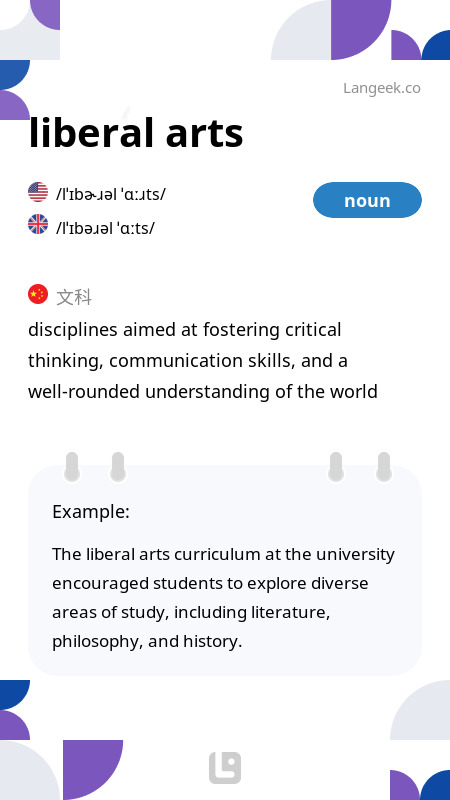Open the Langeek.co link
Screen dimensions: 450x800
click(x=382, y=88)
